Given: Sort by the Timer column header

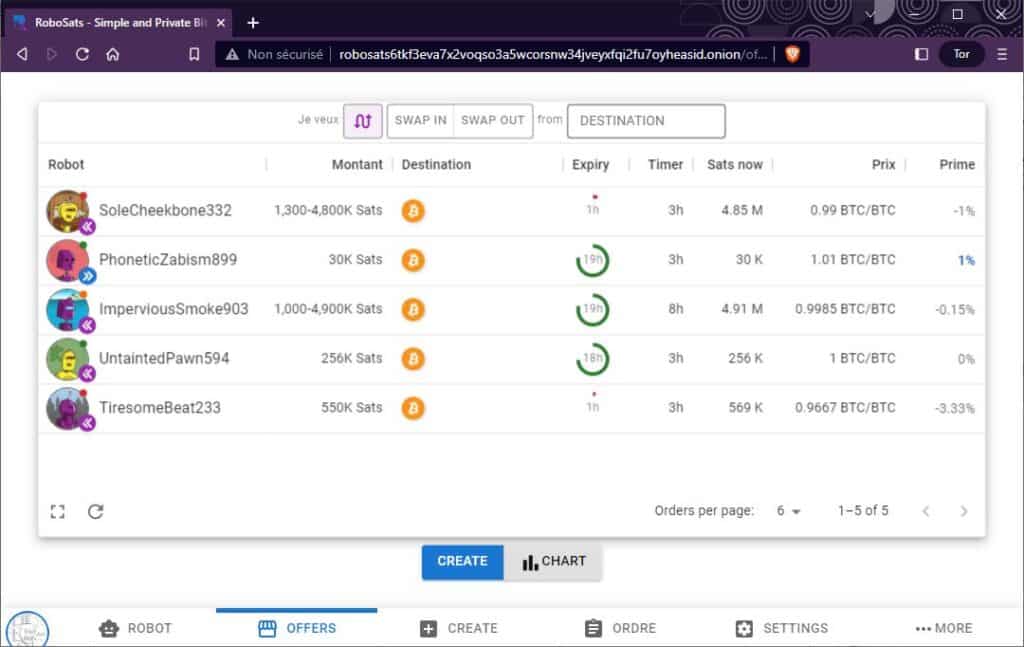Looking at the screenshot, I should [665, 165].
